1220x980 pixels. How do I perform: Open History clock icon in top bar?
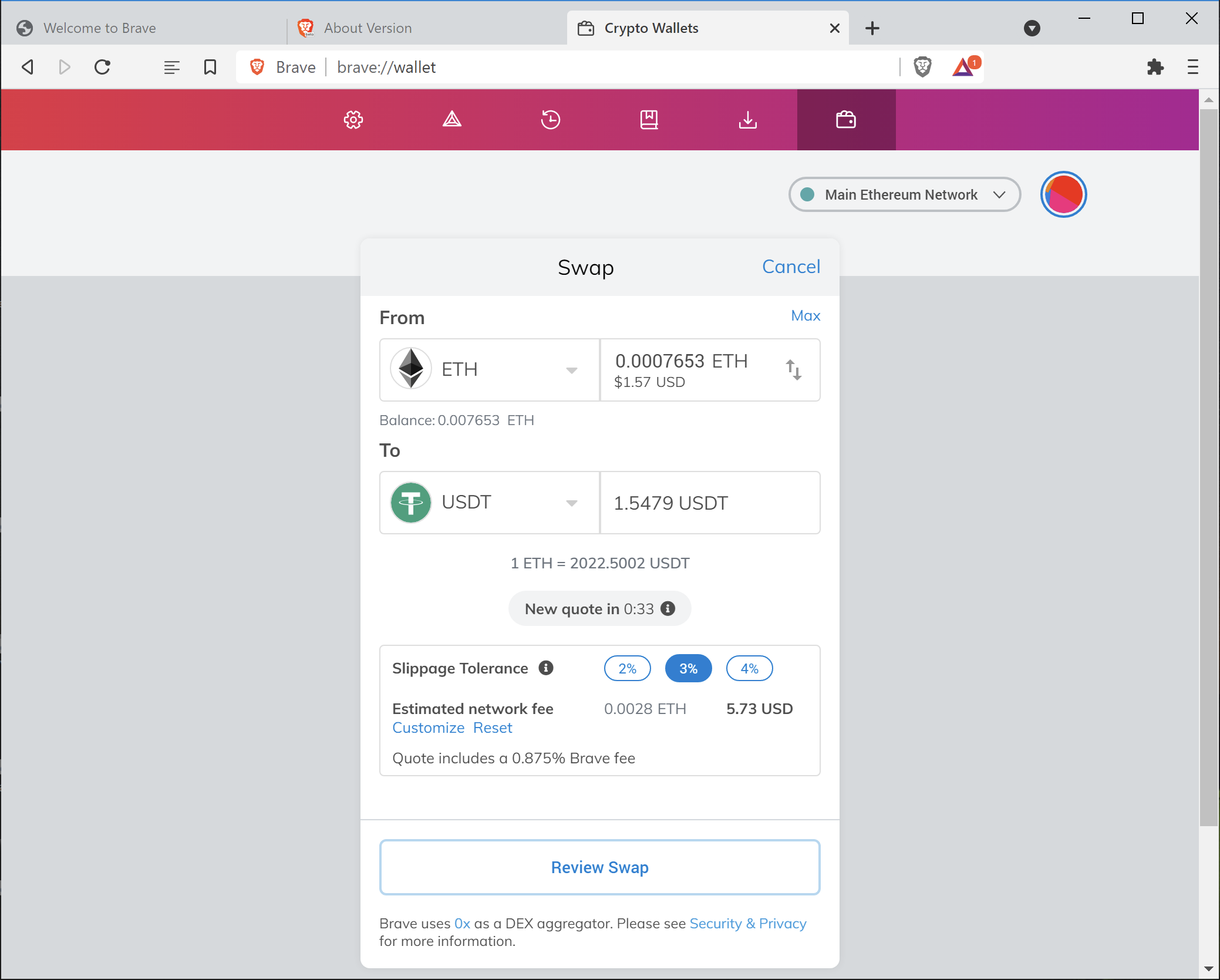click(550, 120)
